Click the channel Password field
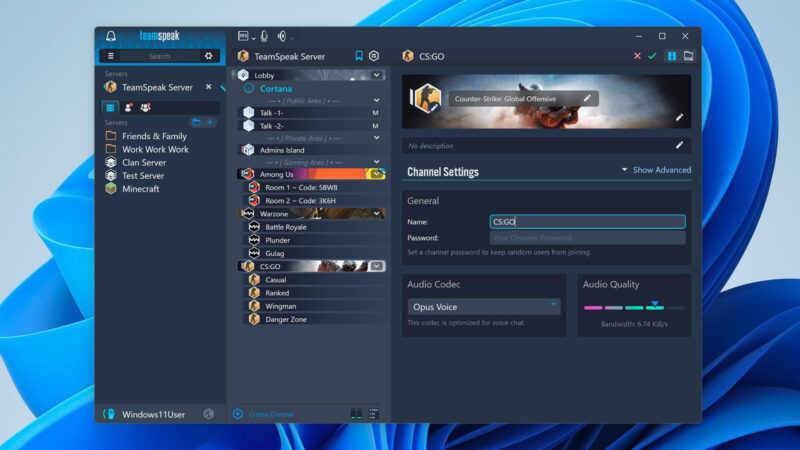Viewport: 800px width, 450px height. pyautogui.click(x=587, y=238)
